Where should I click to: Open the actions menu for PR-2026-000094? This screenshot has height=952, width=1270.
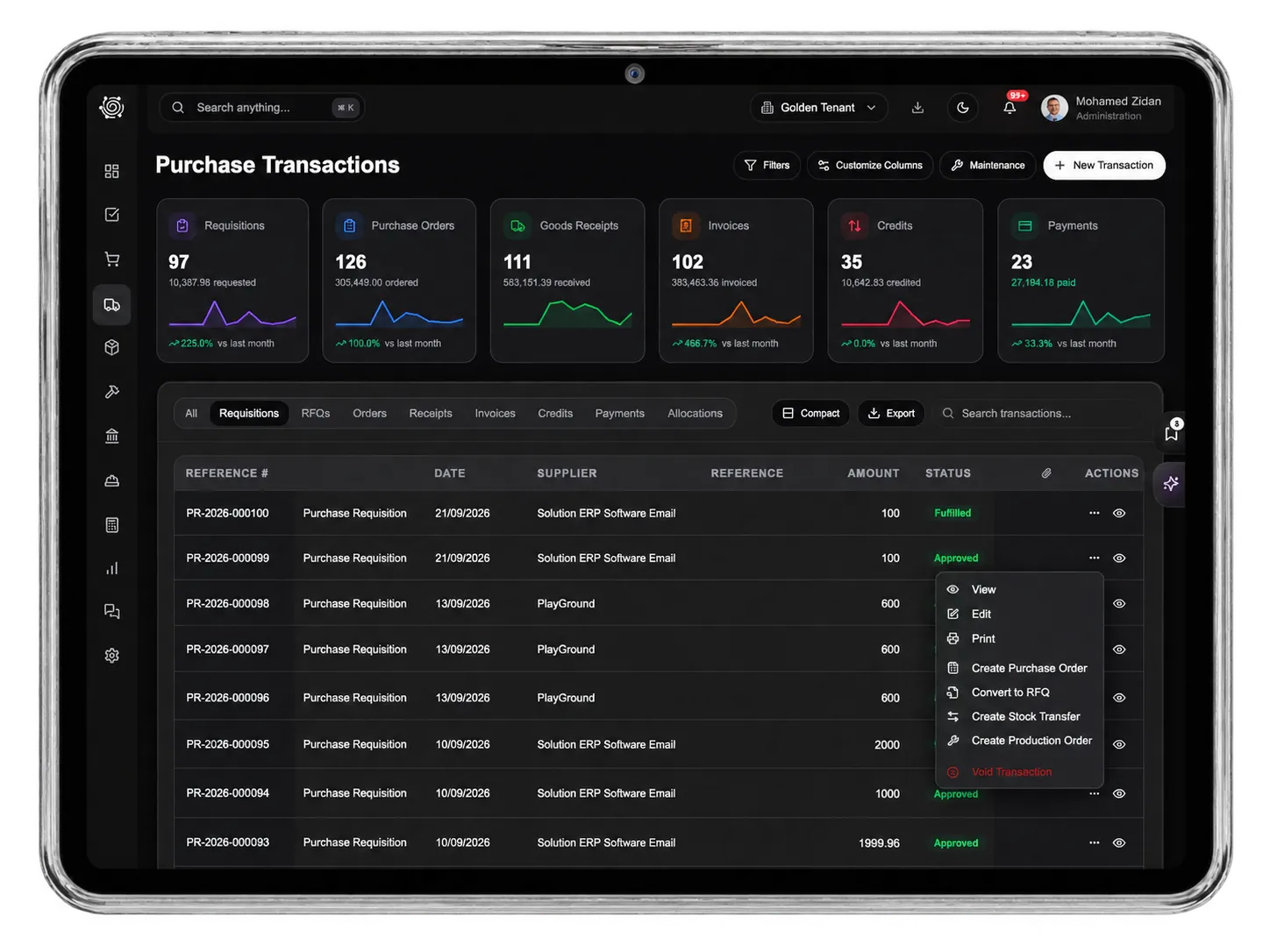point(1094,794)
